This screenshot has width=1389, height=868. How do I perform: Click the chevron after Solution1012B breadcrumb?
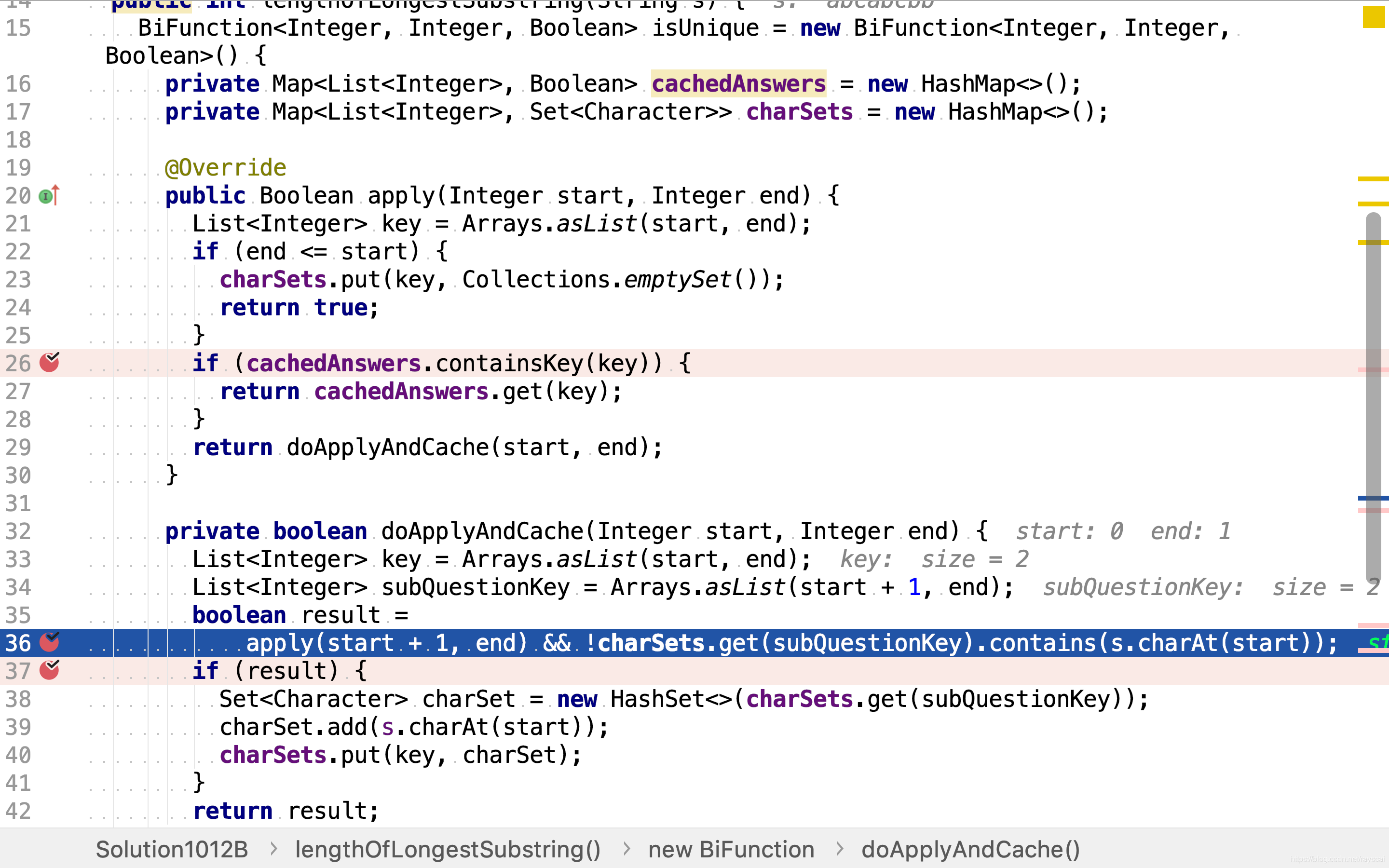(274, 849)
